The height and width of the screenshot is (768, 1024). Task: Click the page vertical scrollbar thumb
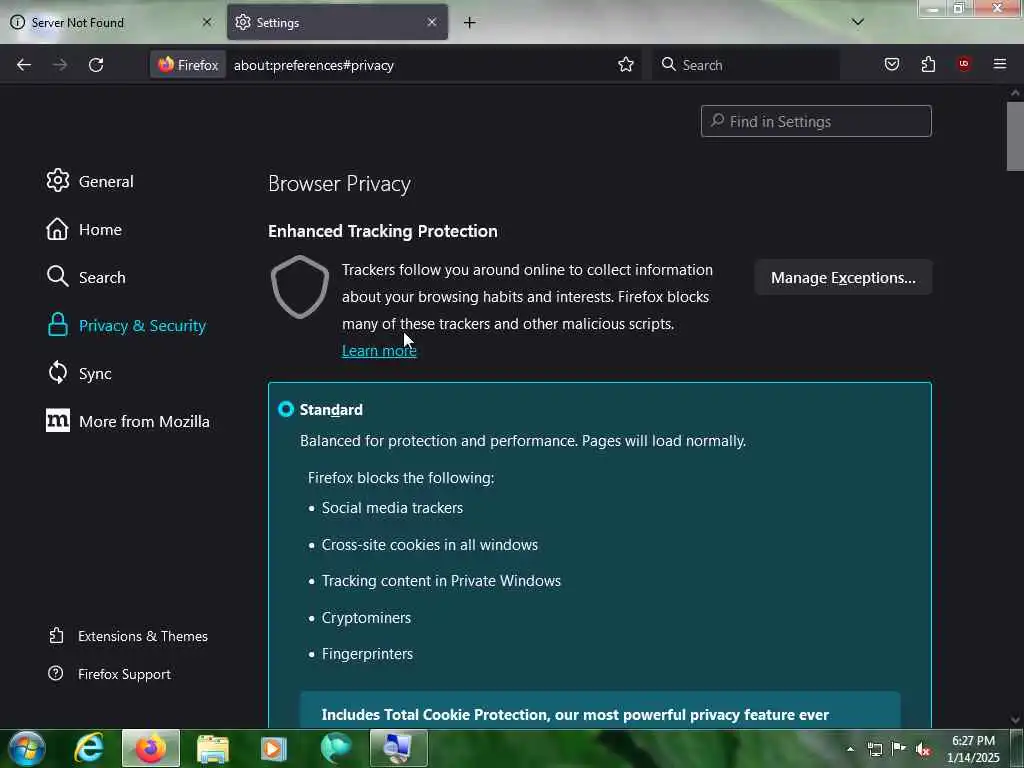tap(1015, 136)
